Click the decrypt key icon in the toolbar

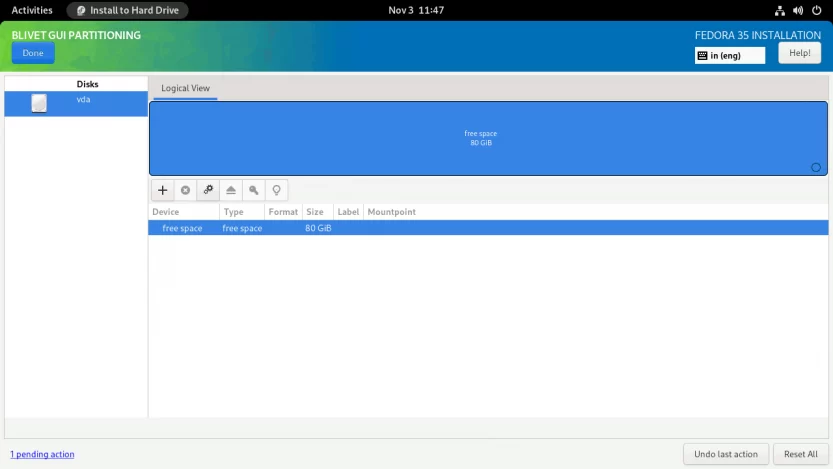click(x=253, y=190)
